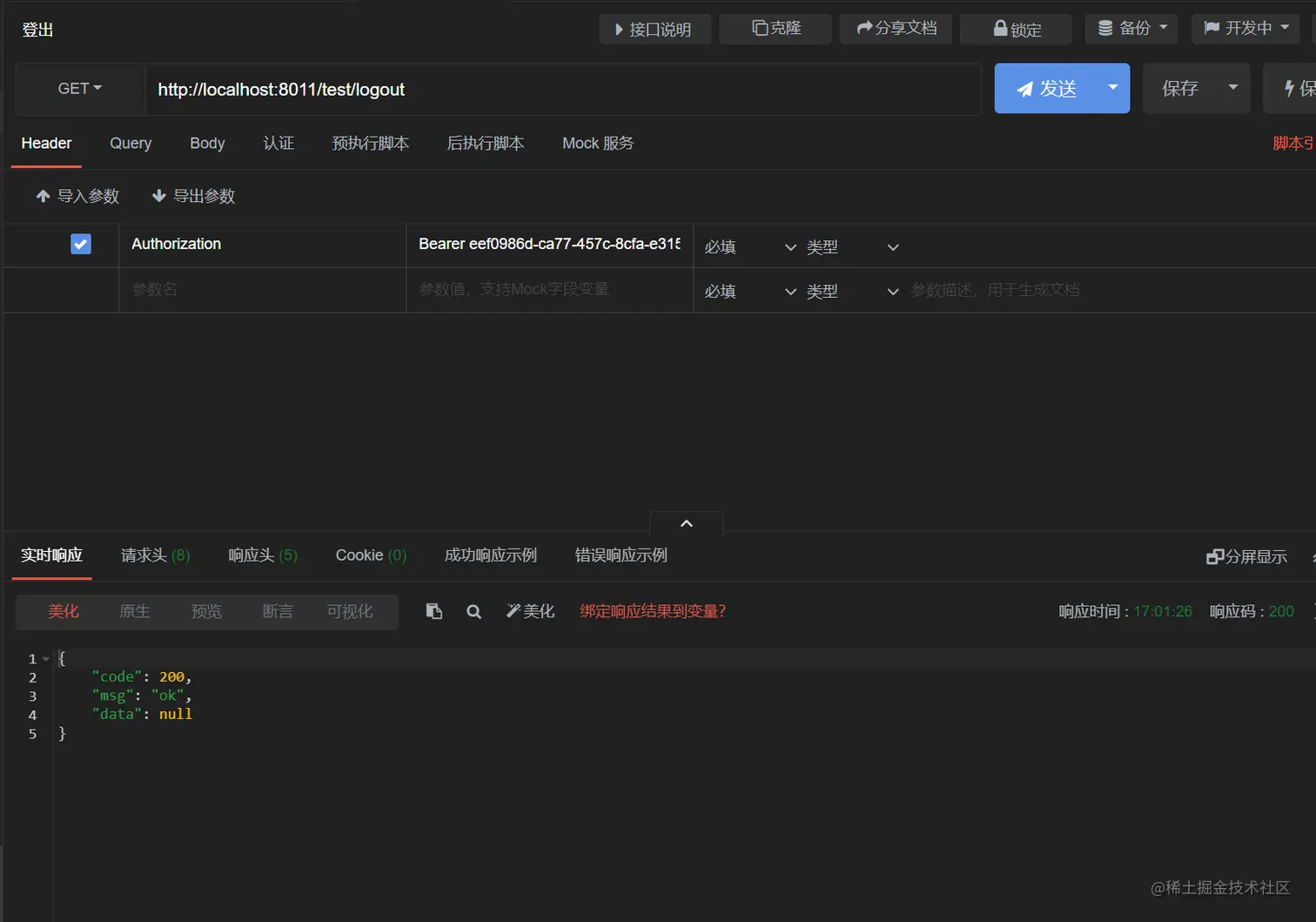
Task: Switch to the 成功响应示例 tab
Action: pyautogui.click(x=490, y=555)
